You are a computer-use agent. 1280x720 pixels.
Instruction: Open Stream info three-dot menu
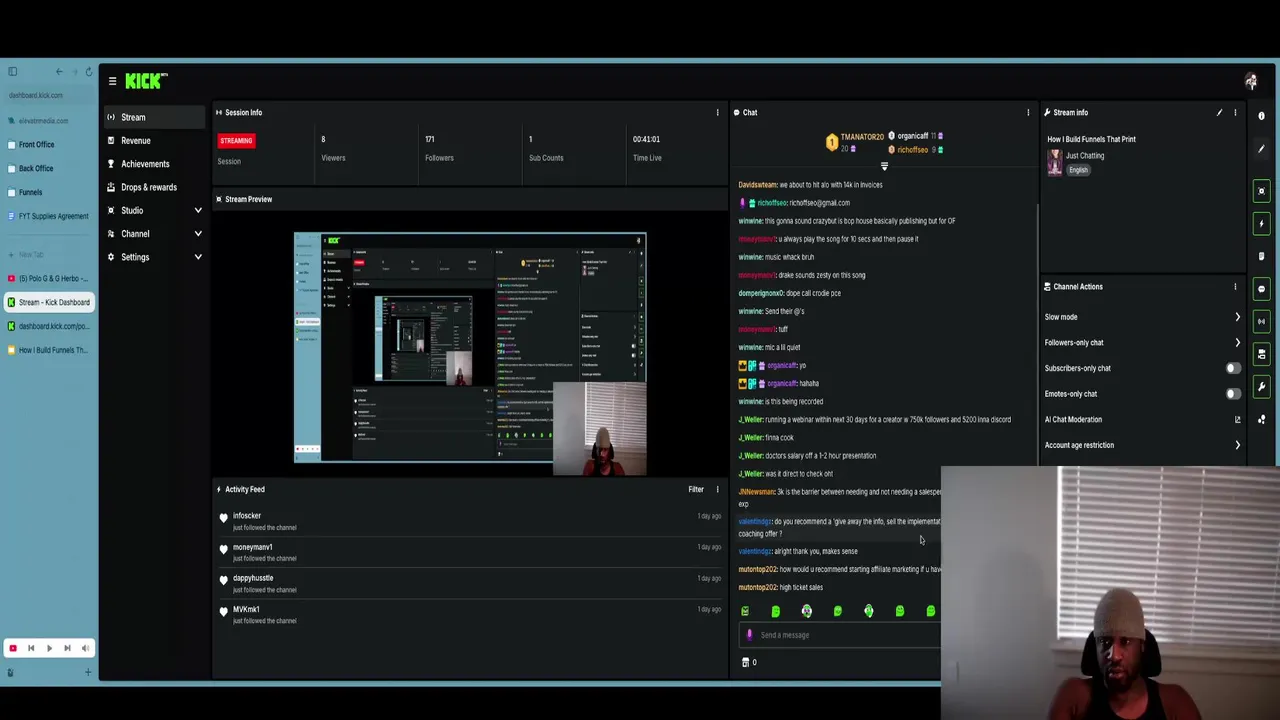tap(1235, 112)
